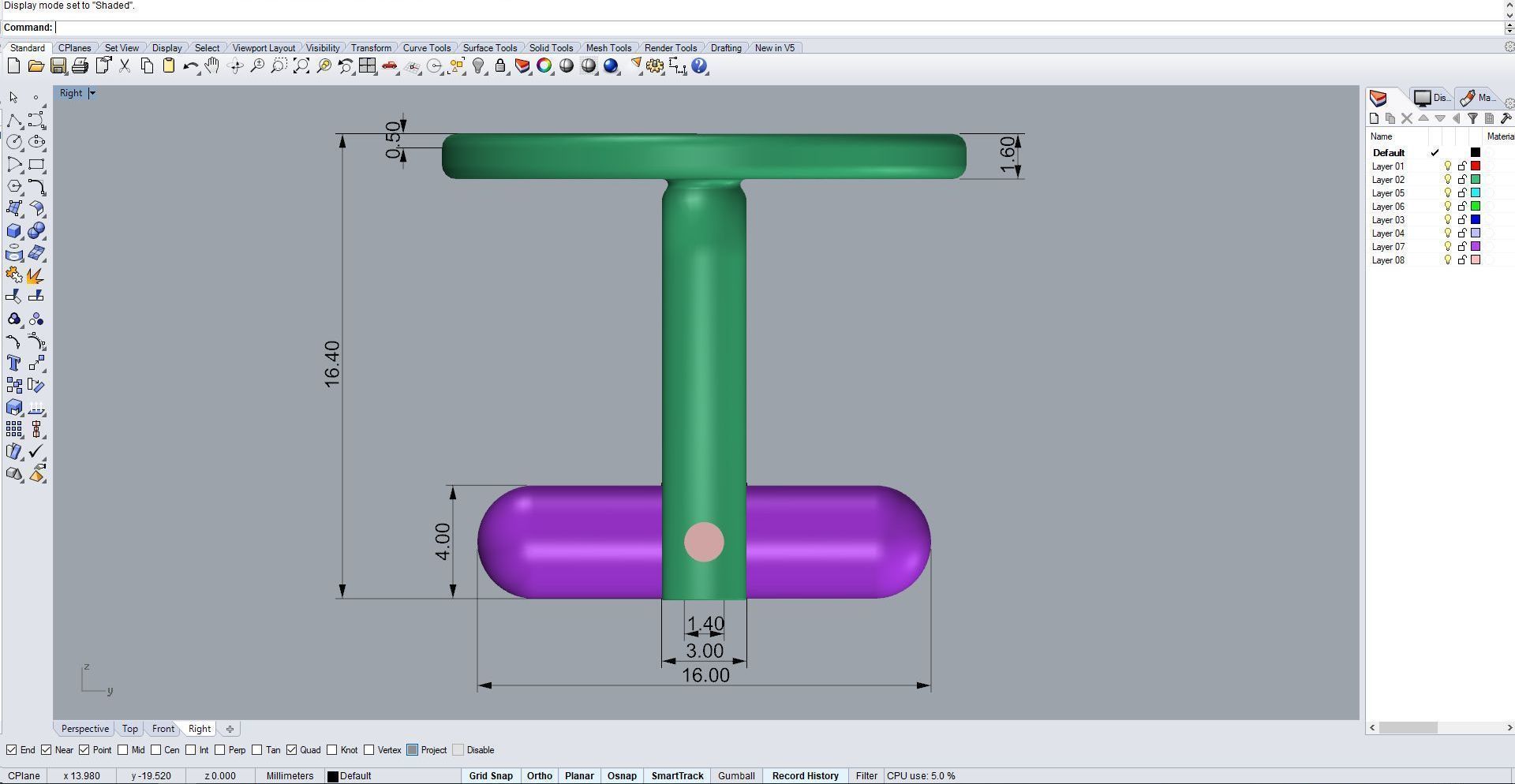Save the model with the floppy icon
Screen dimensions: 1515x784
[x=58, y=66]
